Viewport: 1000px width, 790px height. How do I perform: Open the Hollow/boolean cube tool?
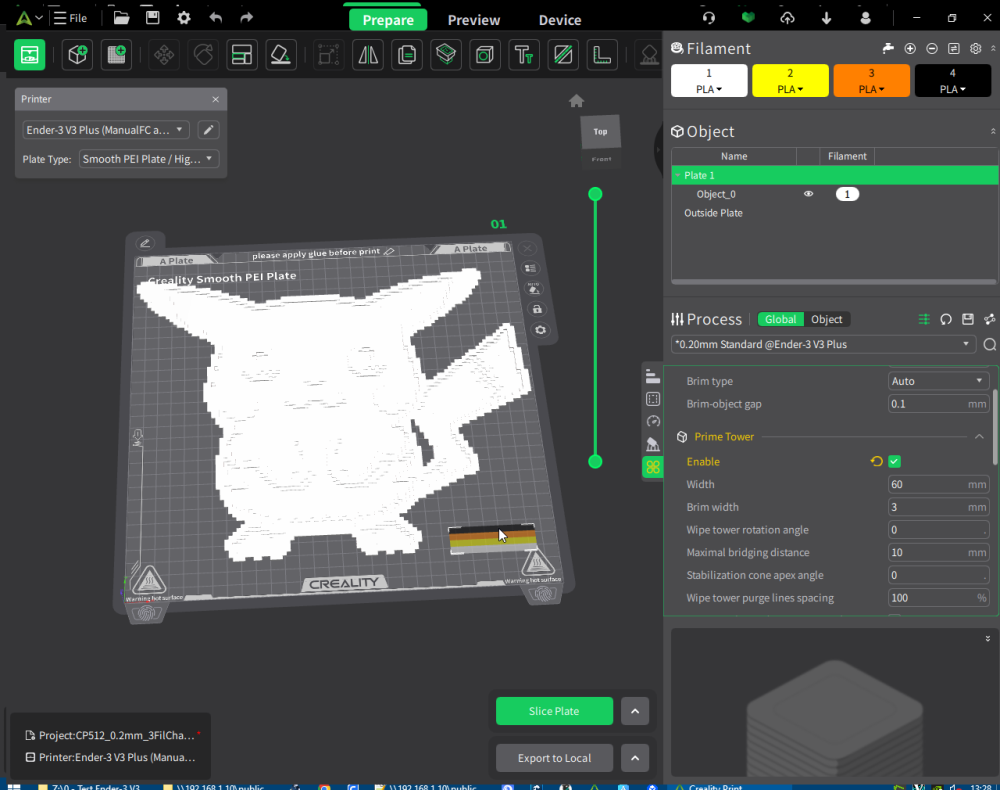coord(485,55)
